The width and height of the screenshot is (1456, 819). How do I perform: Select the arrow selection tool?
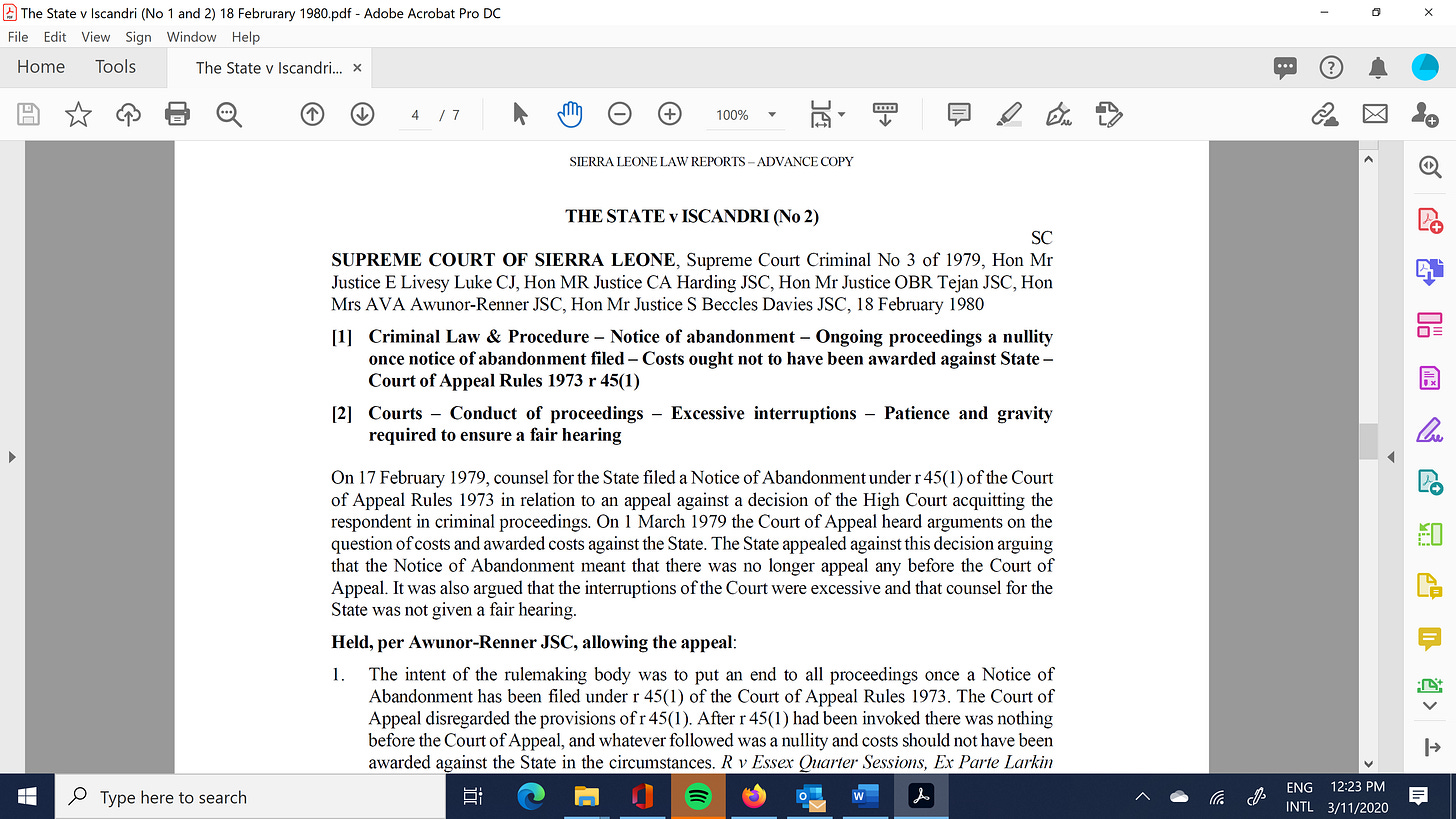[x=519, y=115]
